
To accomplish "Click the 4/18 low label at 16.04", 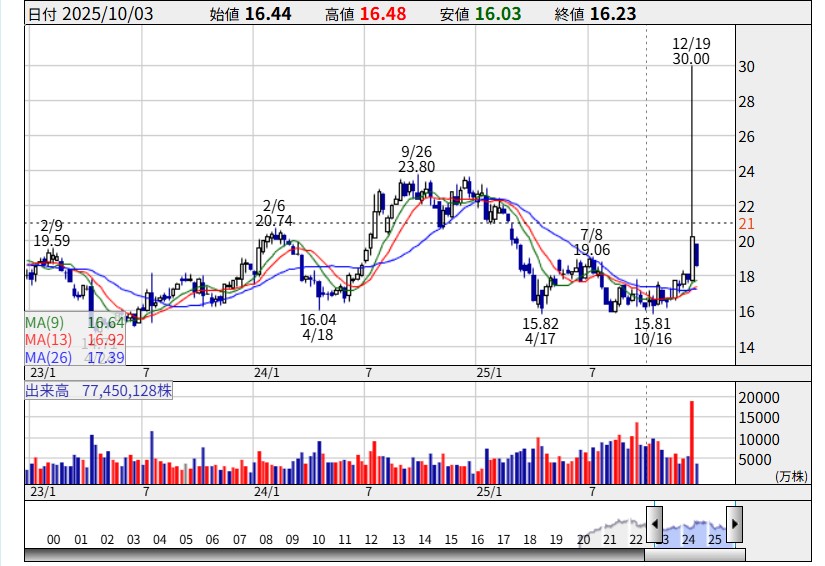I will tap(317, 327).
